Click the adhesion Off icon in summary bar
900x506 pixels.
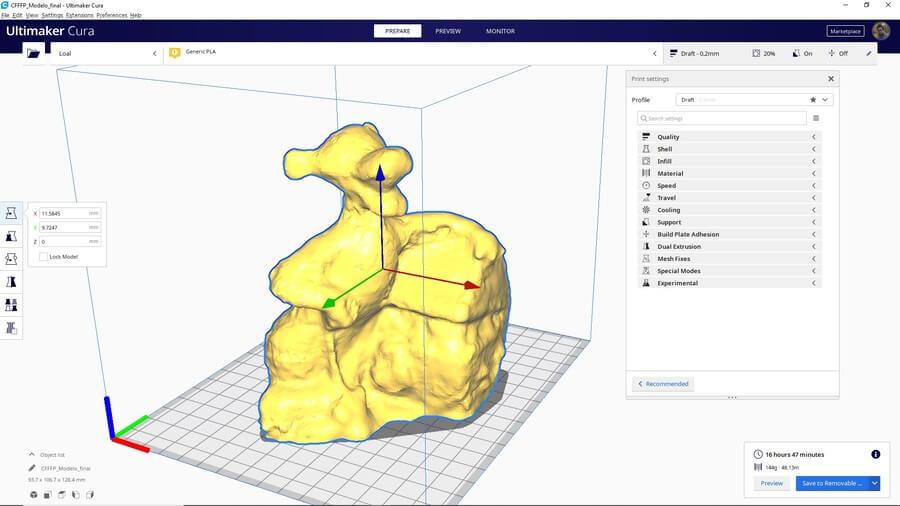pyautogui.click(x=831, y=53)
